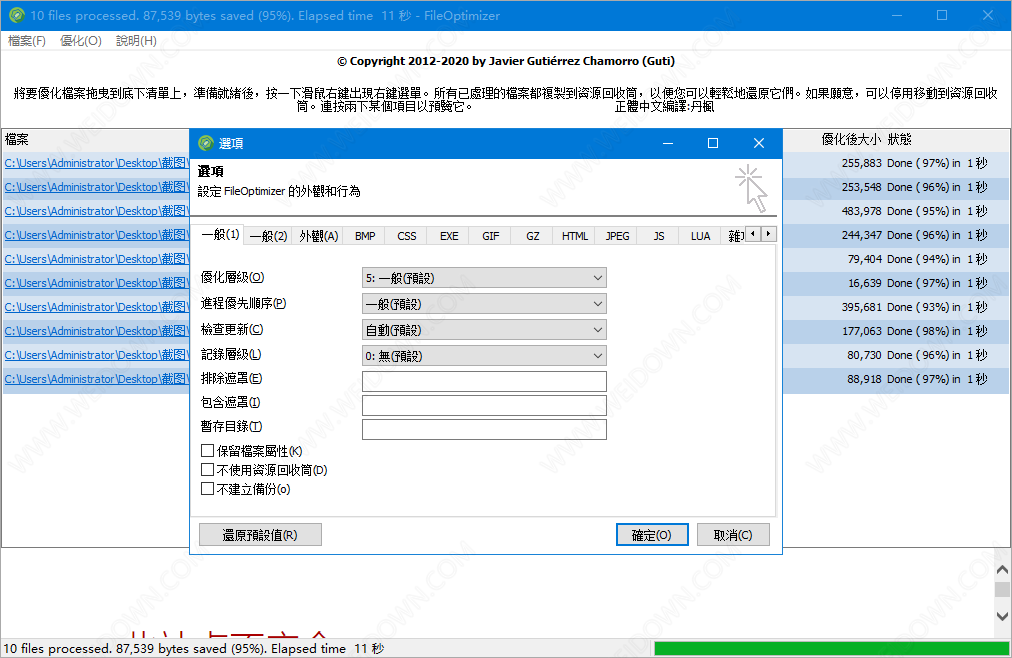1012x658 pixels.
Task: Minimize the main FileOptimizer window
Action: [896, 15]
